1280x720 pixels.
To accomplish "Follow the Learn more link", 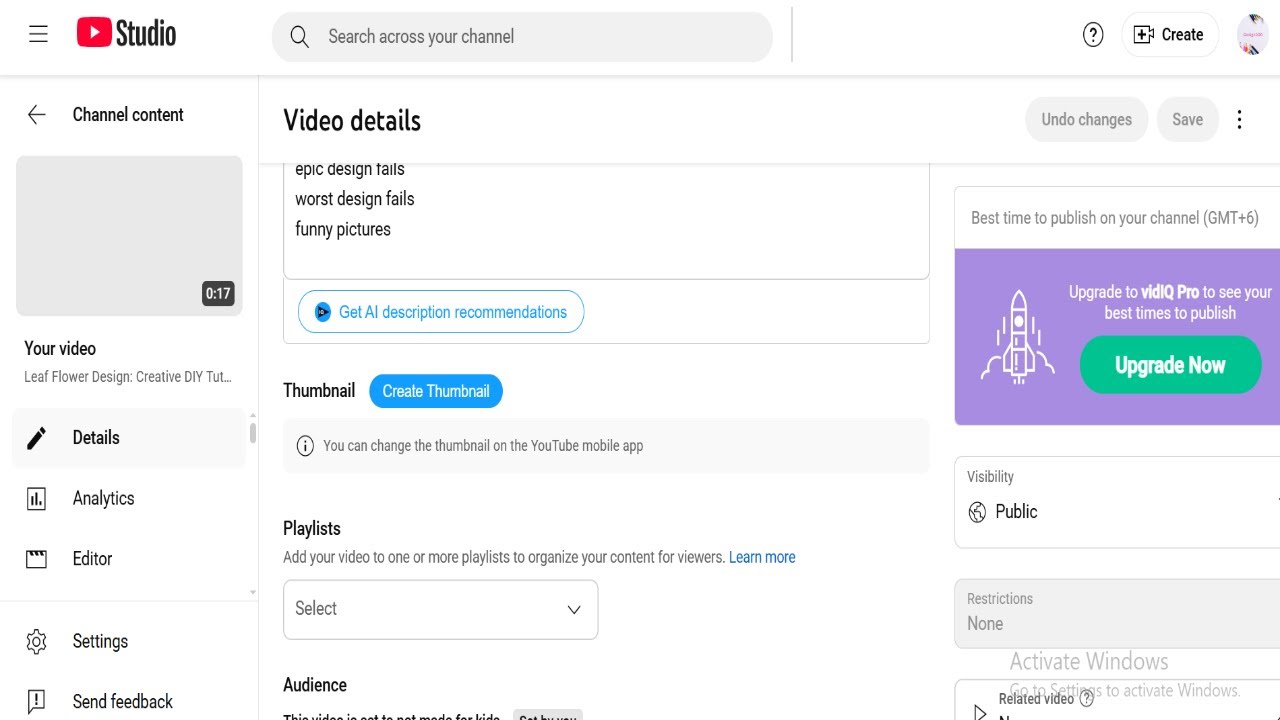I will (x=762, y=558).
